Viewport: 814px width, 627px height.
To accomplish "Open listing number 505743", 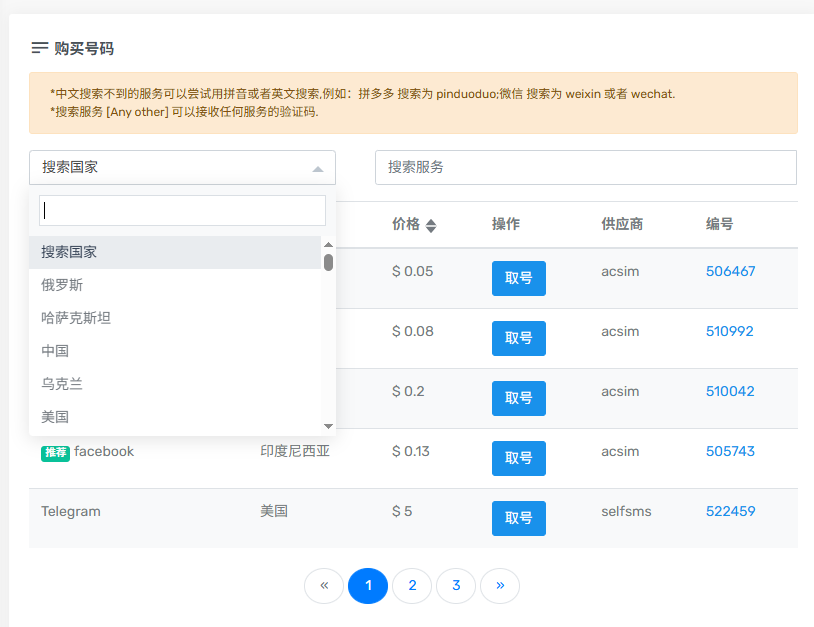I will click(730, 452).
